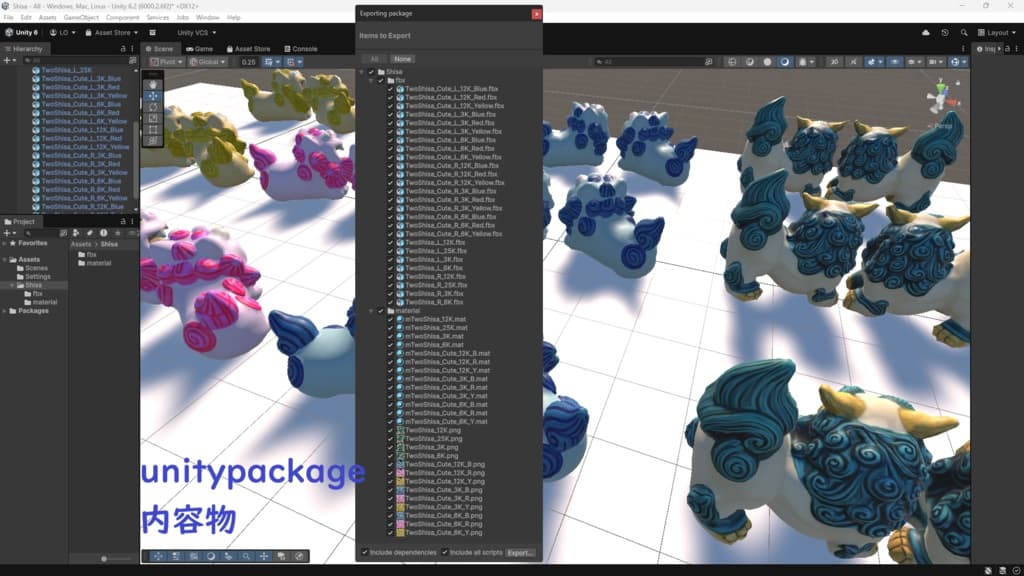This screenshot has width=1024, height=576.
Task: Uncheck the Shisa root folder checkbox
Action: click(x=371, y=72)
